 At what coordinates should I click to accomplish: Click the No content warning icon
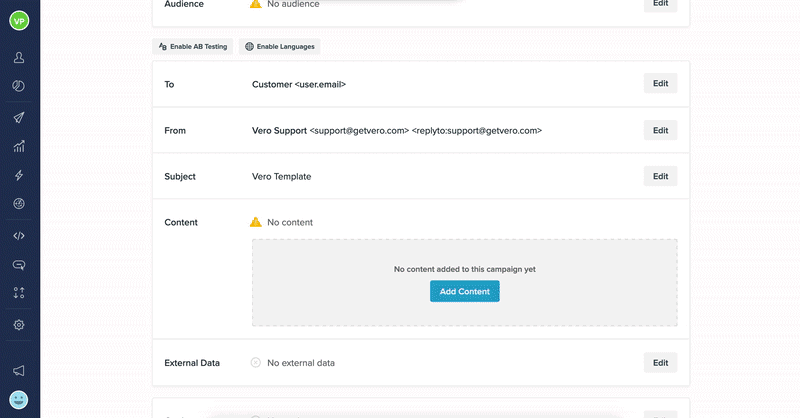click(x=256, y=222)
